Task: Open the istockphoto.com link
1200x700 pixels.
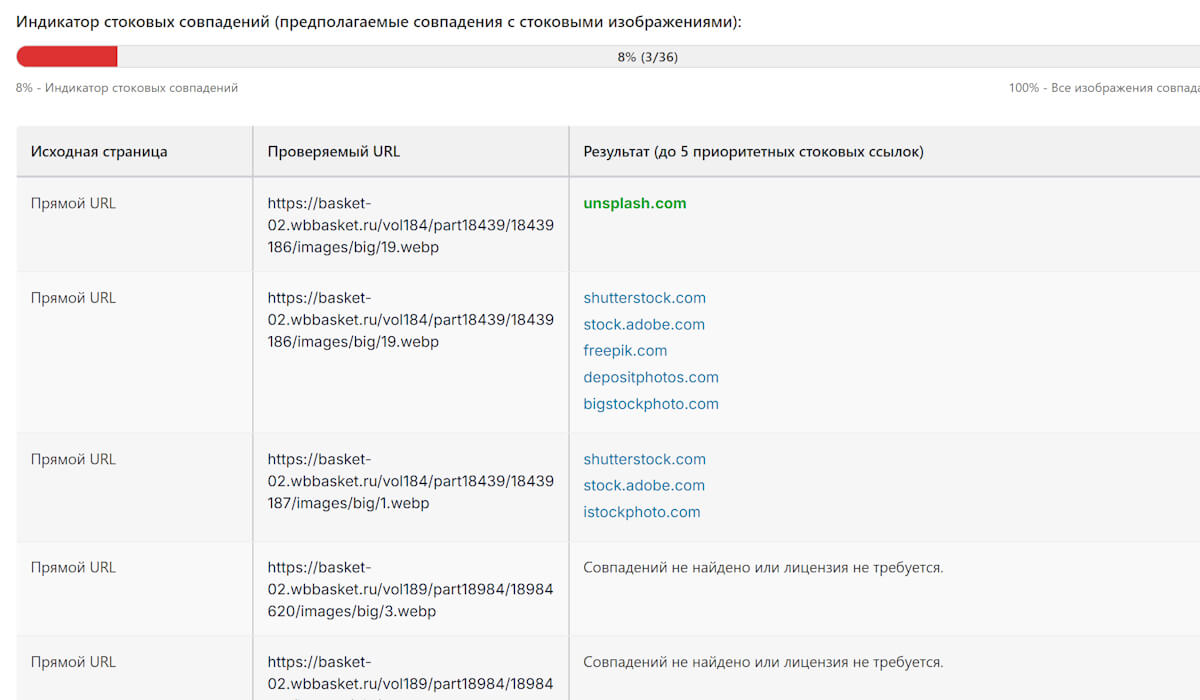Action: [x=642, y=512]
